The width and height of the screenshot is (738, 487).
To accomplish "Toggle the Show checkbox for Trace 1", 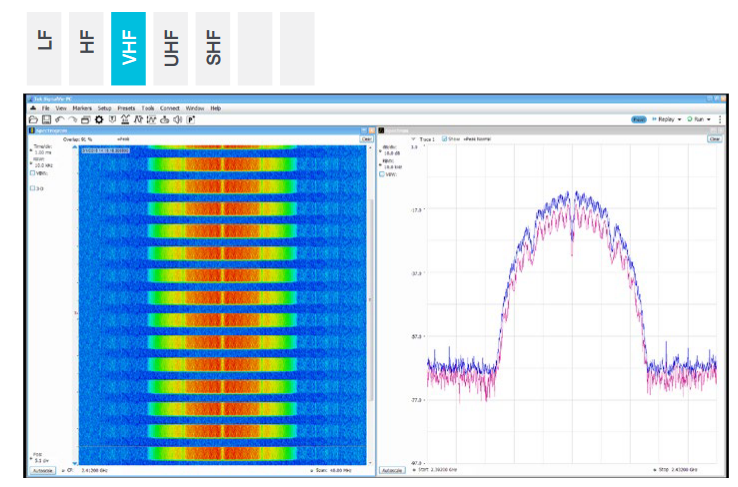I will tap(445, 139).
